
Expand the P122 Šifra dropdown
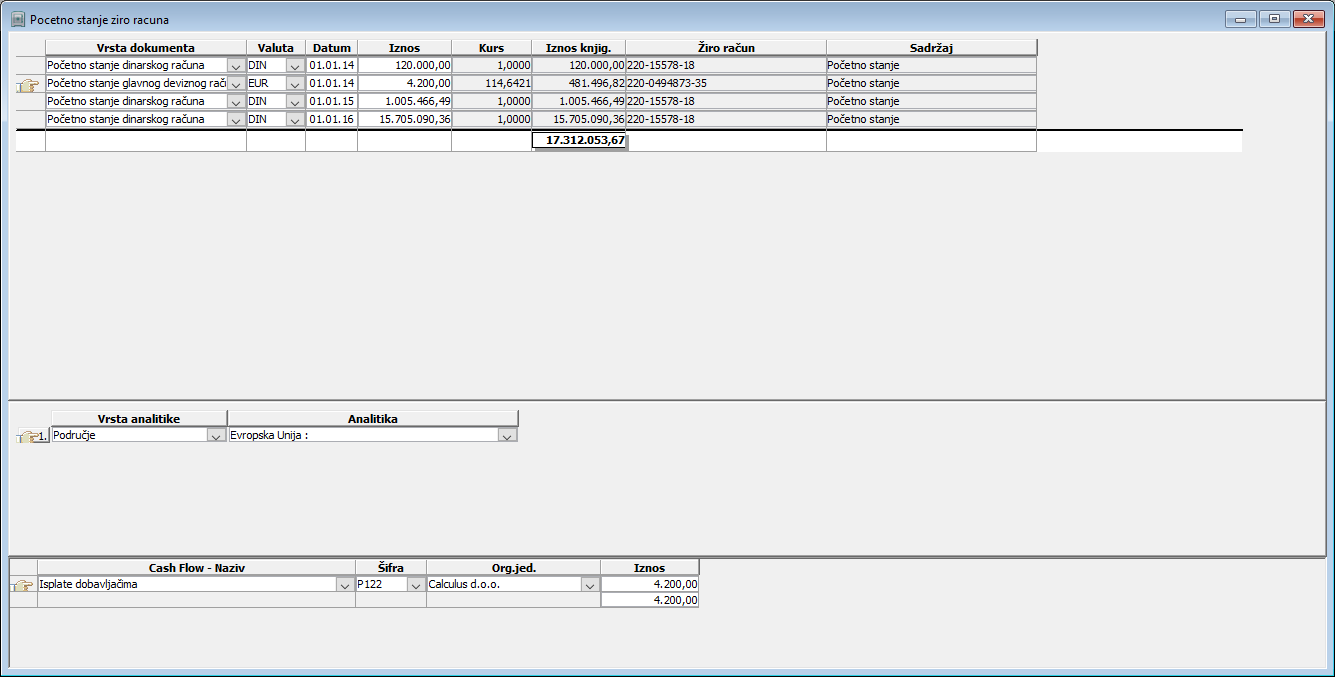[415, 585]
